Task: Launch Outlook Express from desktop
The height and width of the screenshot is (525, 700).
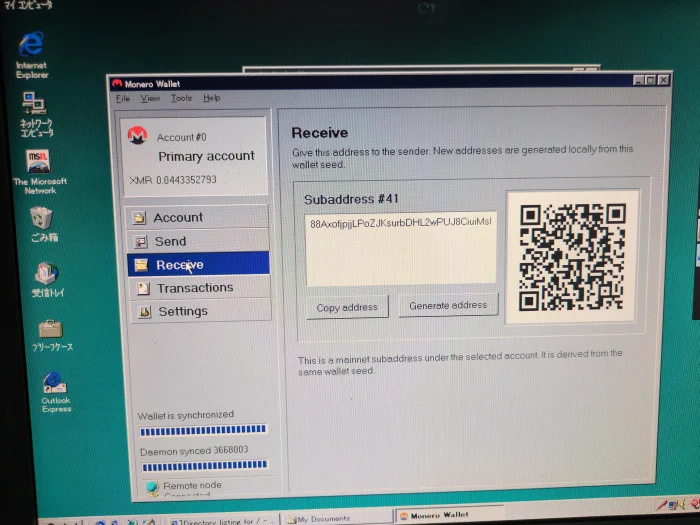Action: (x=55, y=392)
